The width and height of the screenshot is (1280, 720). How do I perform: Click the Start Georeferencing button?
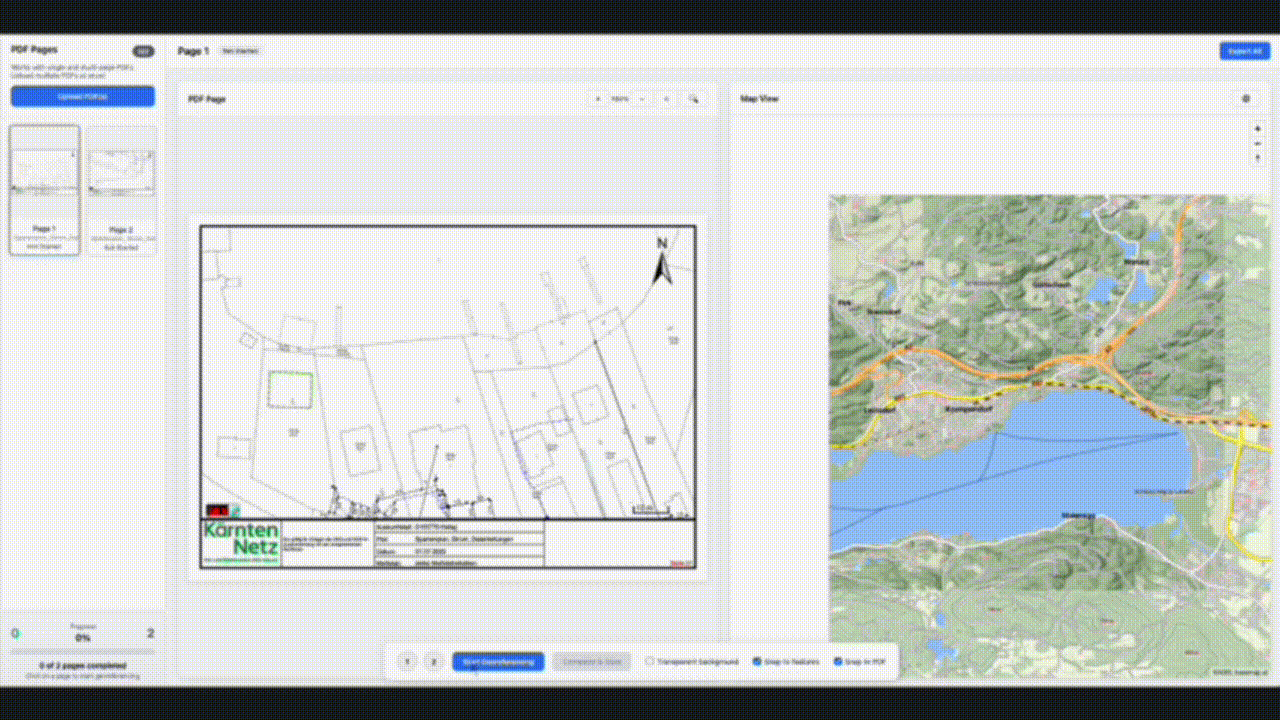498,661
